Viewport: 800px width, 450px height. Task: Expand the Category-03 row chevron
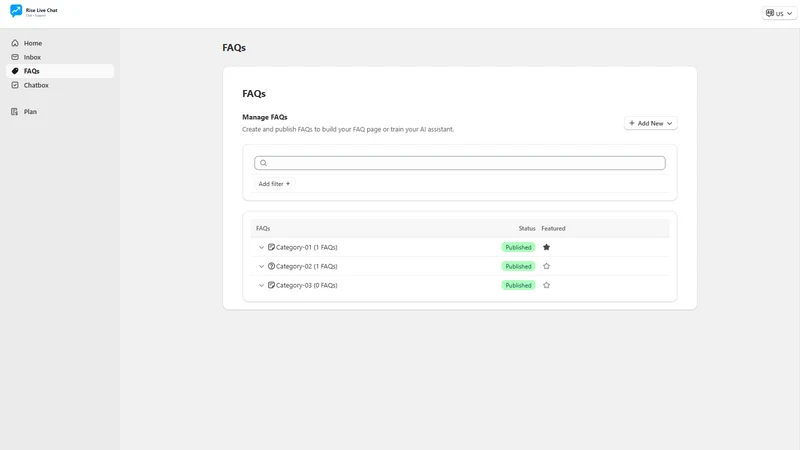(261, 285)
